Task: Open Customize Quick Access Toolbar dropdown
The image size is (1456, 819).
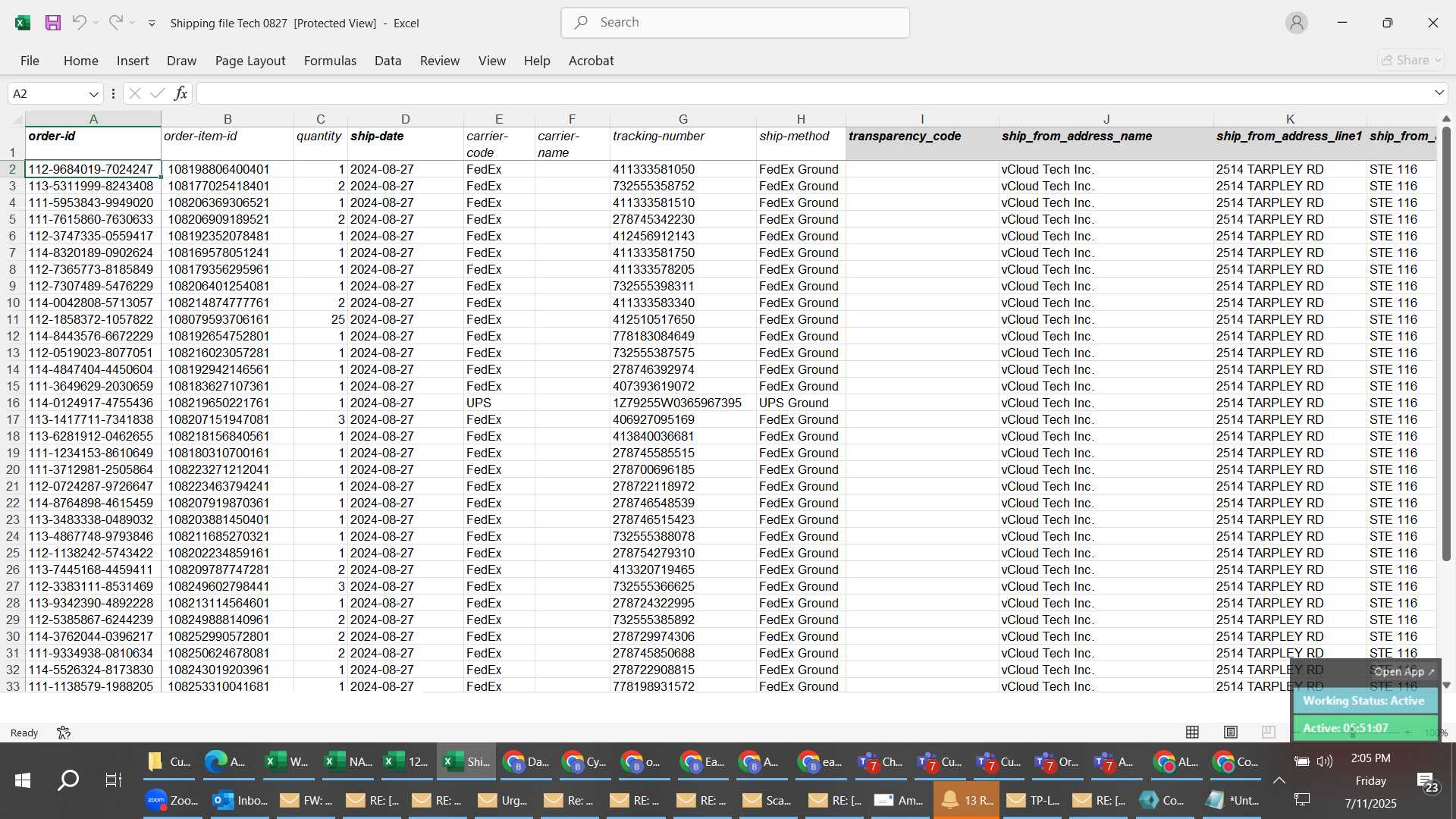Action: point(152,24)
